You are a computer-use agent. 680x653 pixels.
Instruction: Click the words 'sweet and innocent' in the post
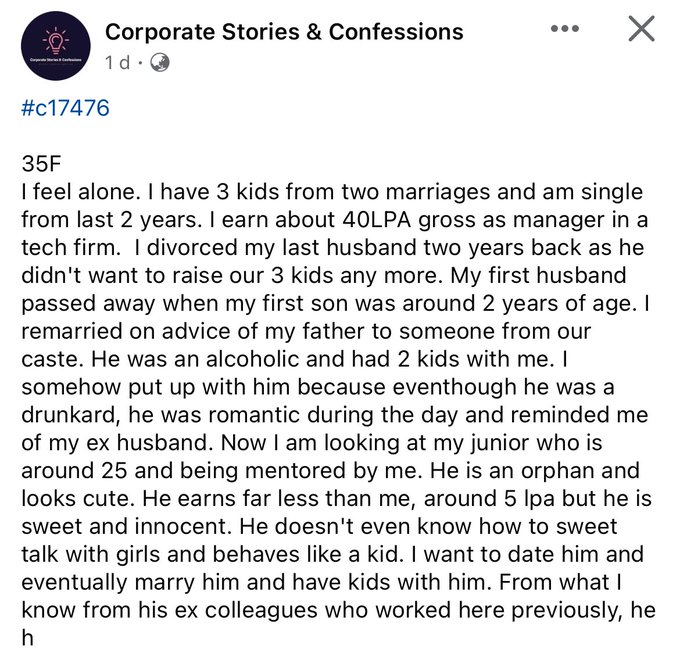point(127,526)
